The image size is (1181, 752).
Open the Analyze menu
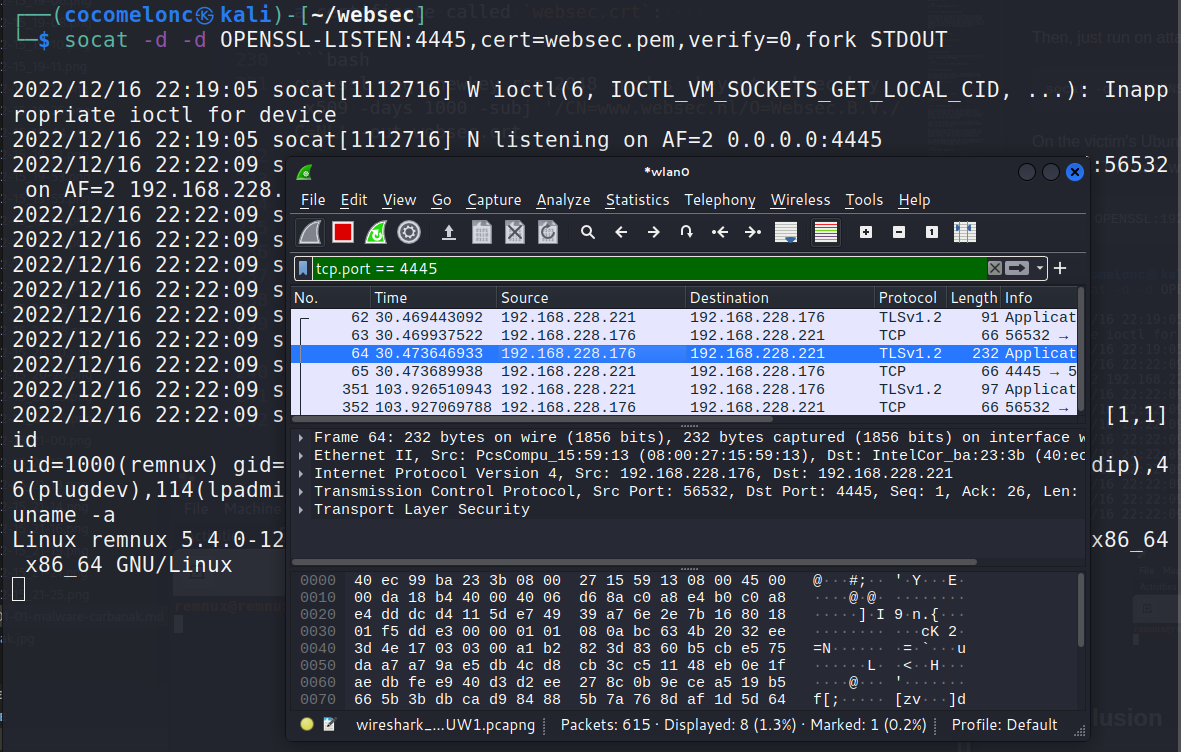click(x=563, y=200)
